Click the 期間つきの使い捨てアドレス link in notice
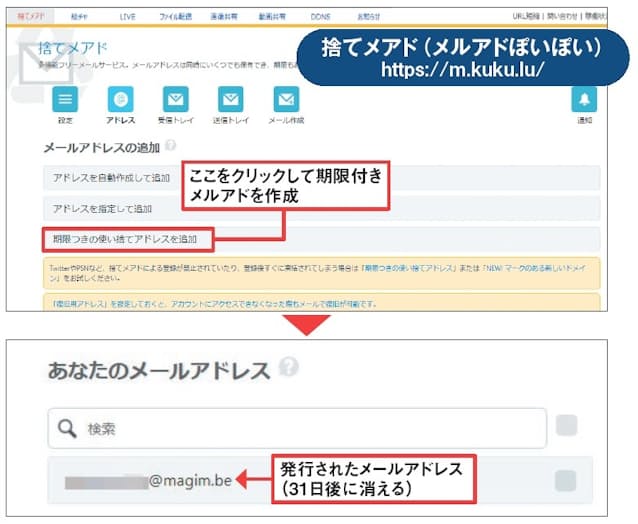Image resolution: width=638 pixels, height=524 pixels. [409, 268]
